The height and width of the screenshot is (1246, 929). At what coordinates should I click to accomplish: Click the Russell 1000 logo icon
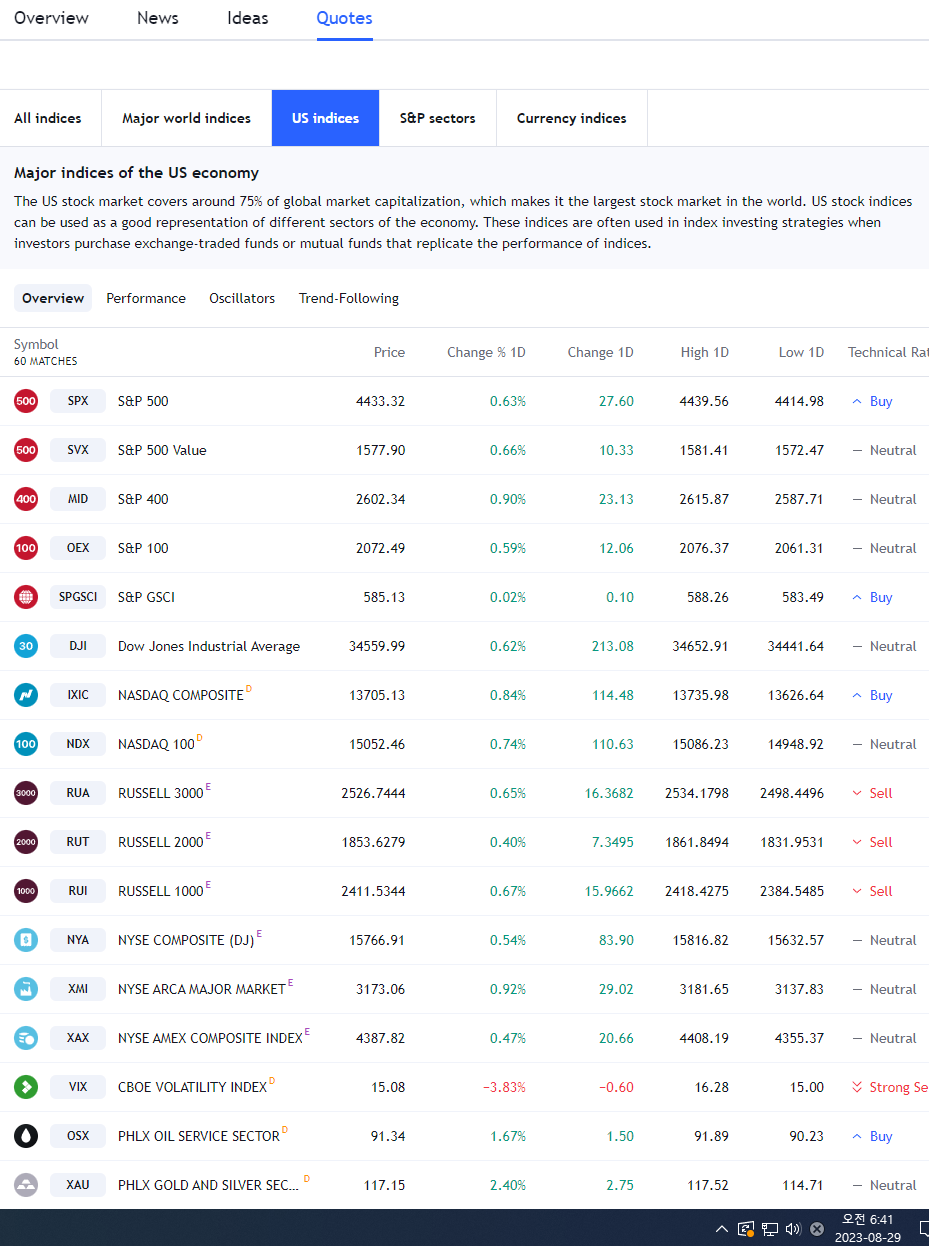coord(26,891)
